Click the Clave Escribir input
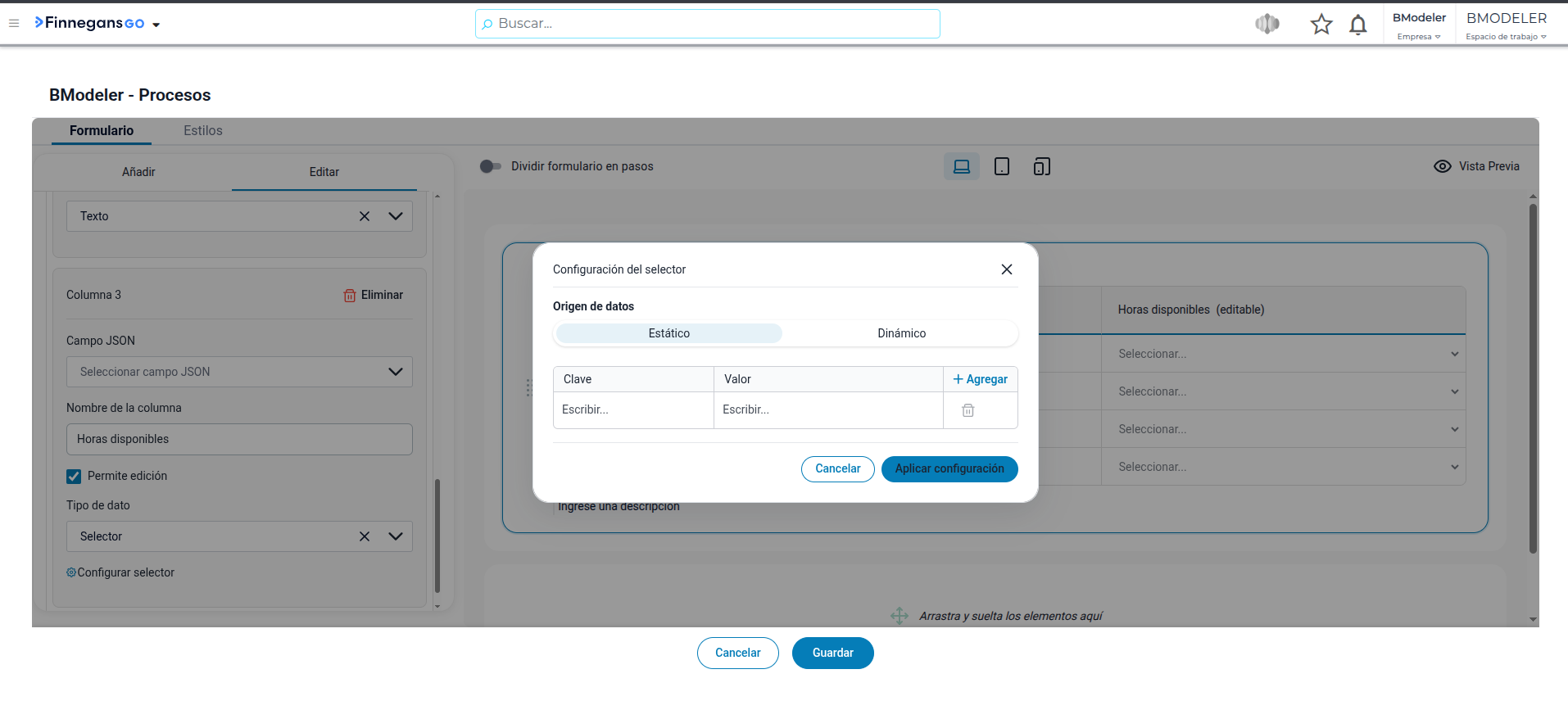The image size is (1568, 701). tap(633, 409)
